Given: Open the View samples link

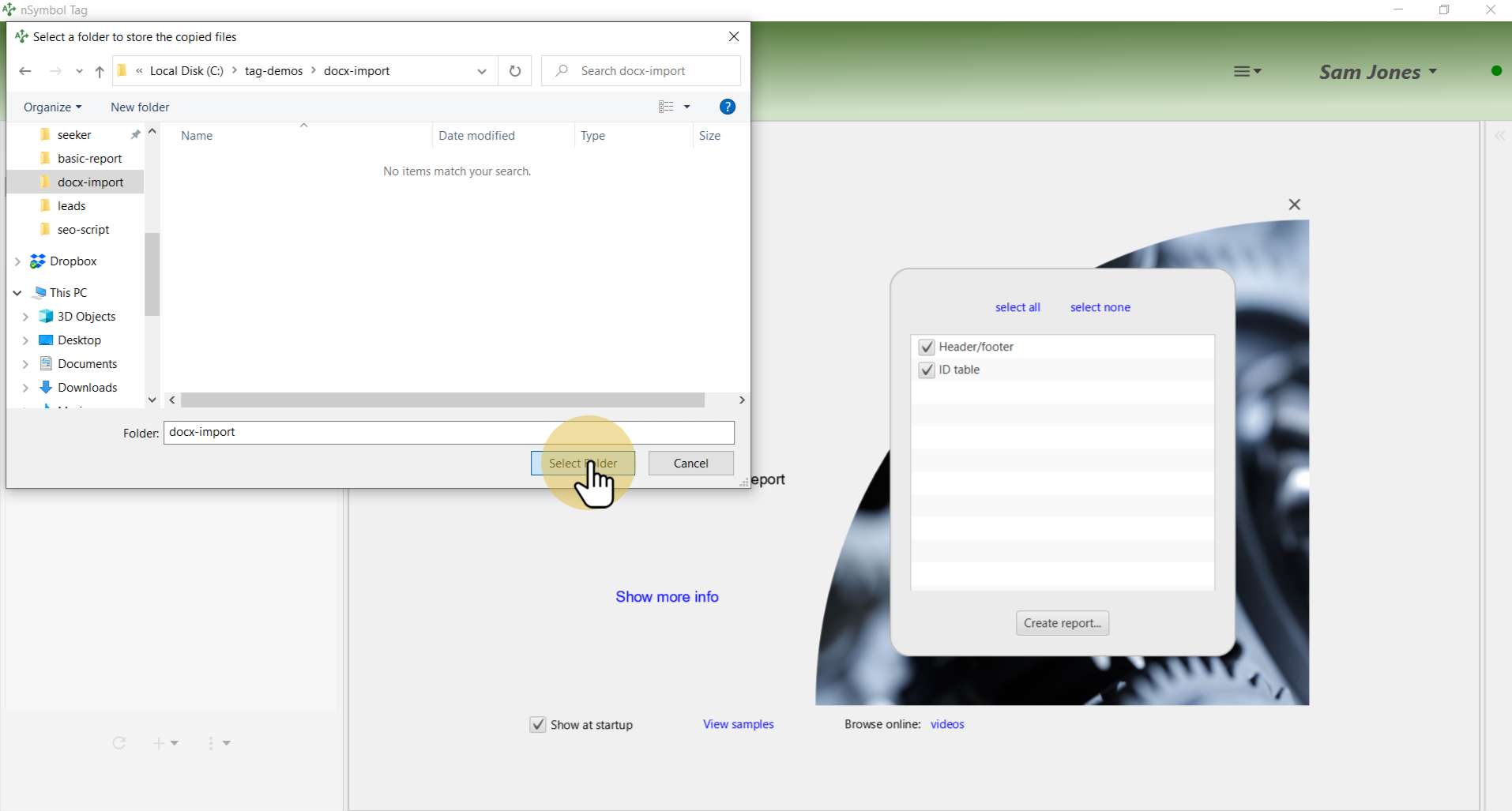Looking at the screenshot, I should [x=739, y=724].
